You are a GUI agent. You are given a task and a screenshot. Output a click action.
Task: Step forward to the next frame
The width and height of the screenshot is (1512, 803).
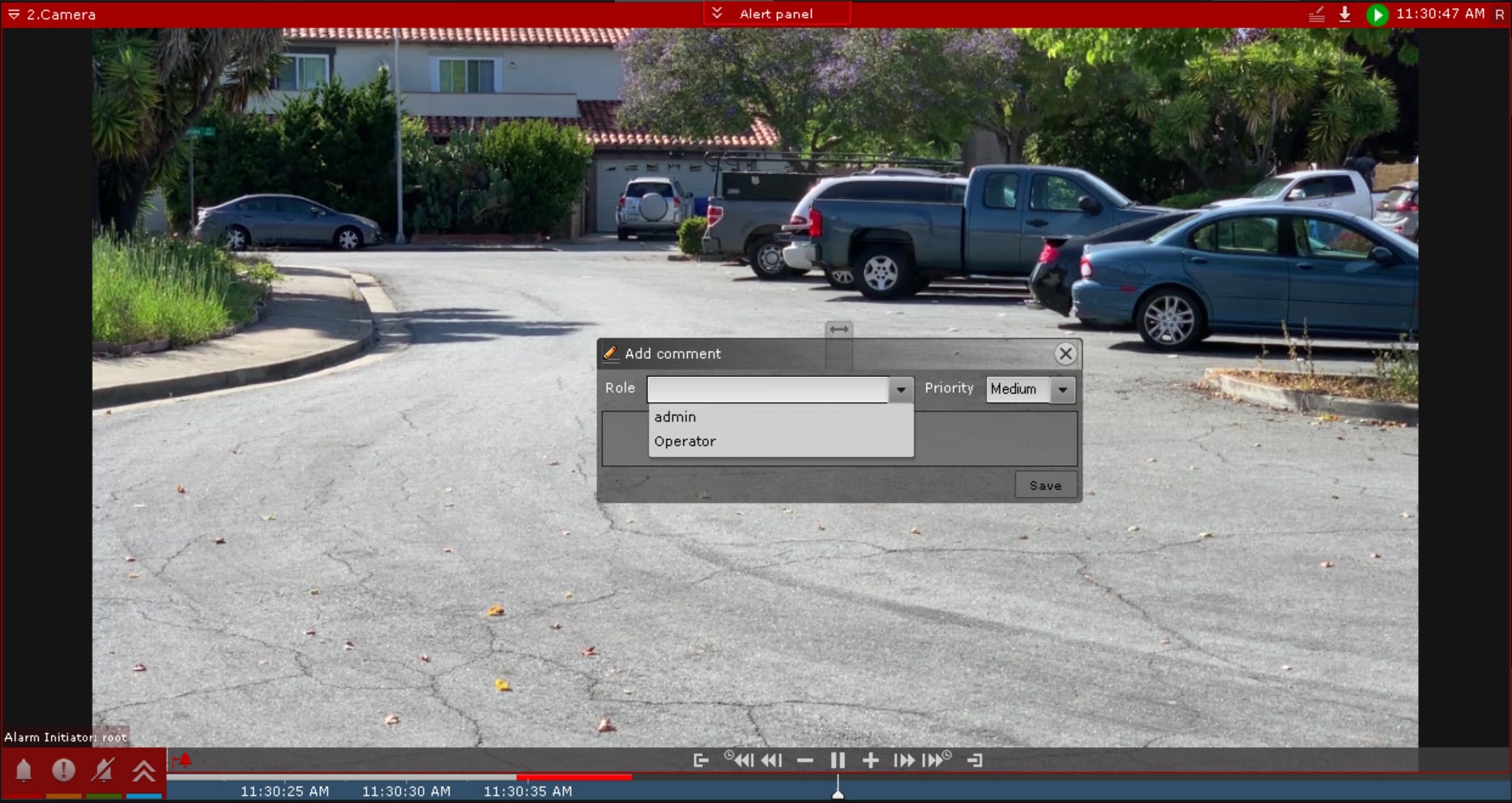[x=903, y=760]
